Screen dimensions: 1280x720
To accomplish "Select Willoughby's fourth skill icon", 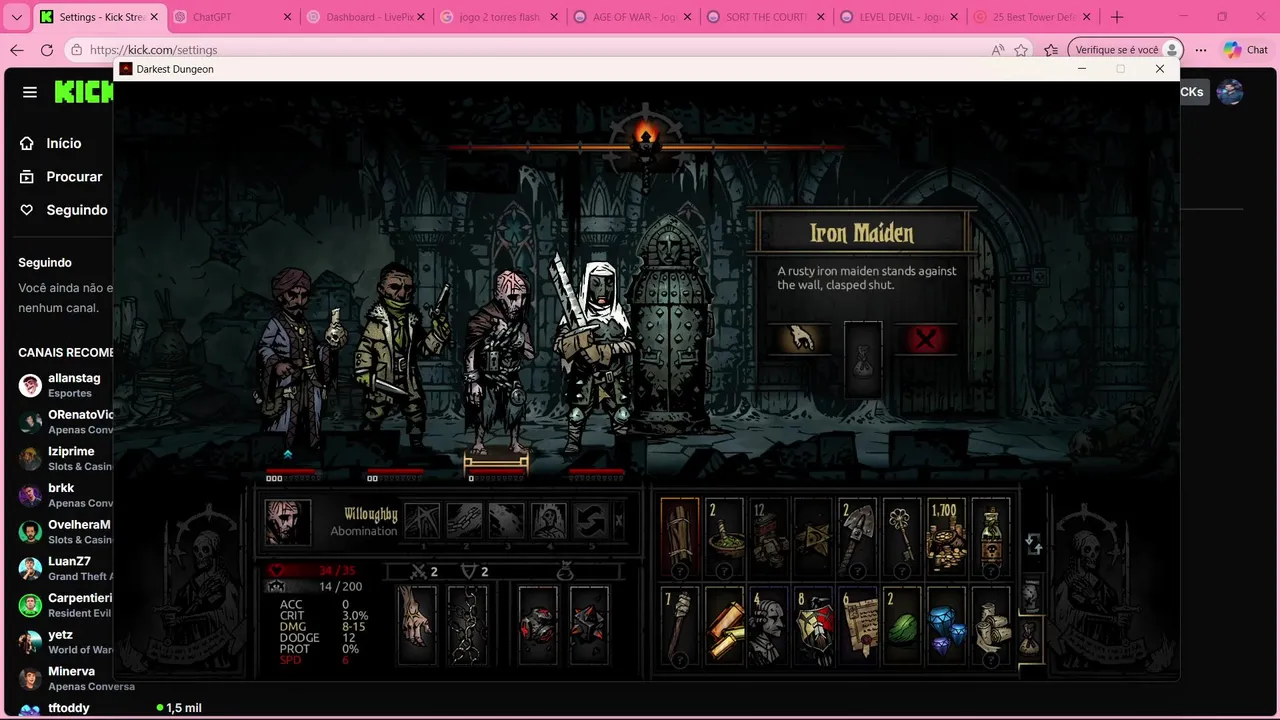I will [x=549, y=521].
